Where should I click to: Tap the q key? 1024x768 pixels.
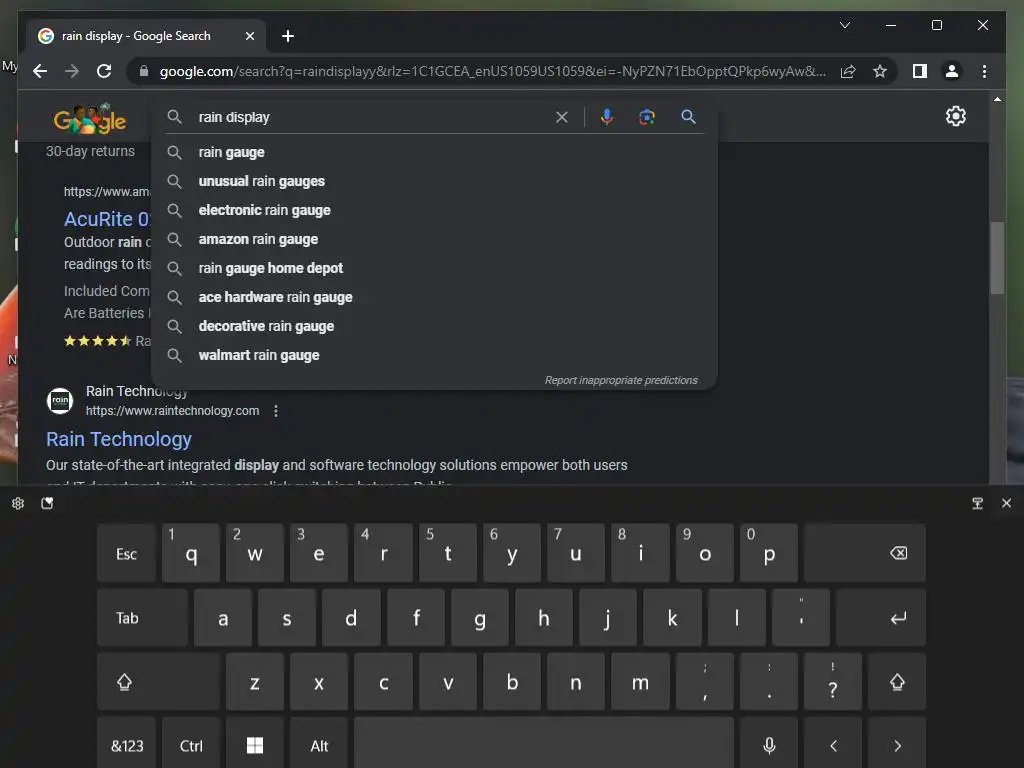pos(191,553)
